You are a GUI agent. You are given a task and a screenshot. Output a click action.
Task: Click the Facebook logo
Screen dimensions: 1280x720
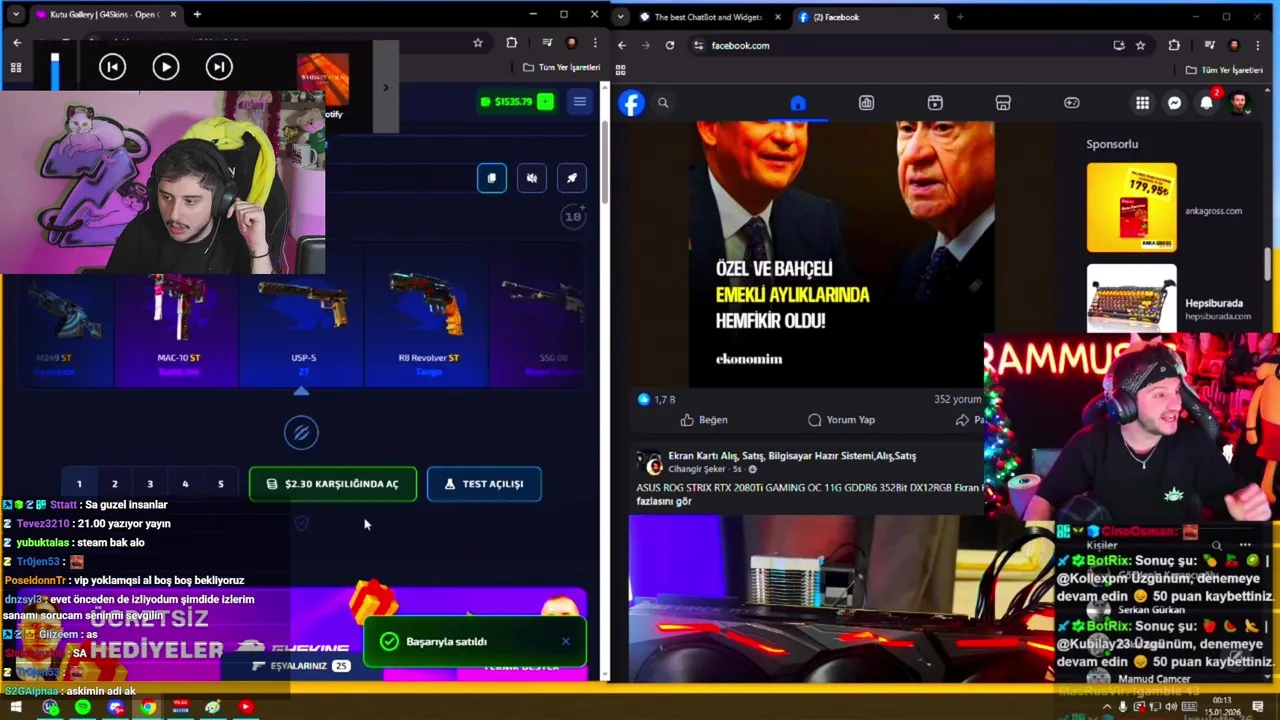[631, 103]
